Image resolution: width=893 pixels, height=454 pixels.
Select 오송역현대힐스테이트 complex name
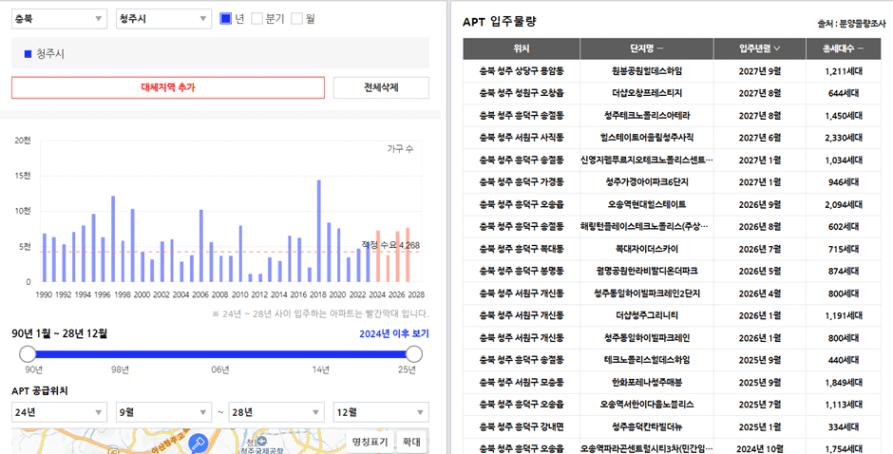[646, 204]
